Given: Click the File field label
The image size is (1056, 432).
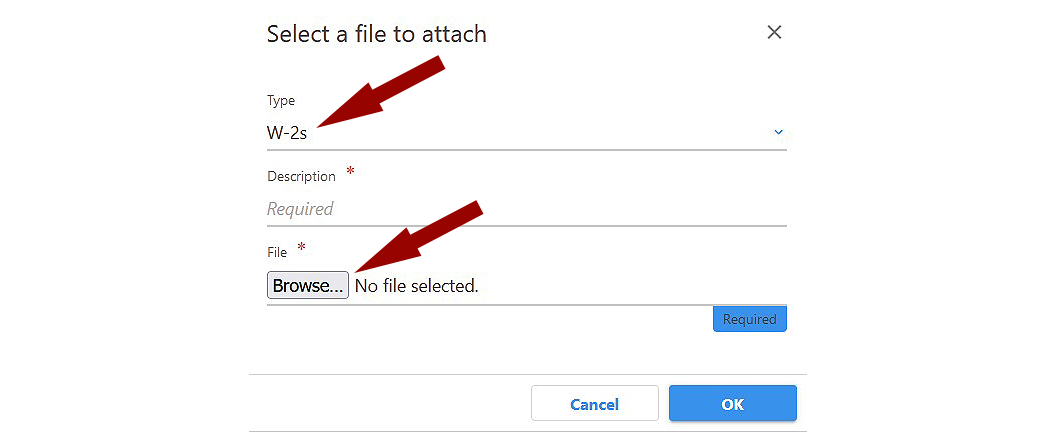Looking at the screenshot, I should click(277, 252).
